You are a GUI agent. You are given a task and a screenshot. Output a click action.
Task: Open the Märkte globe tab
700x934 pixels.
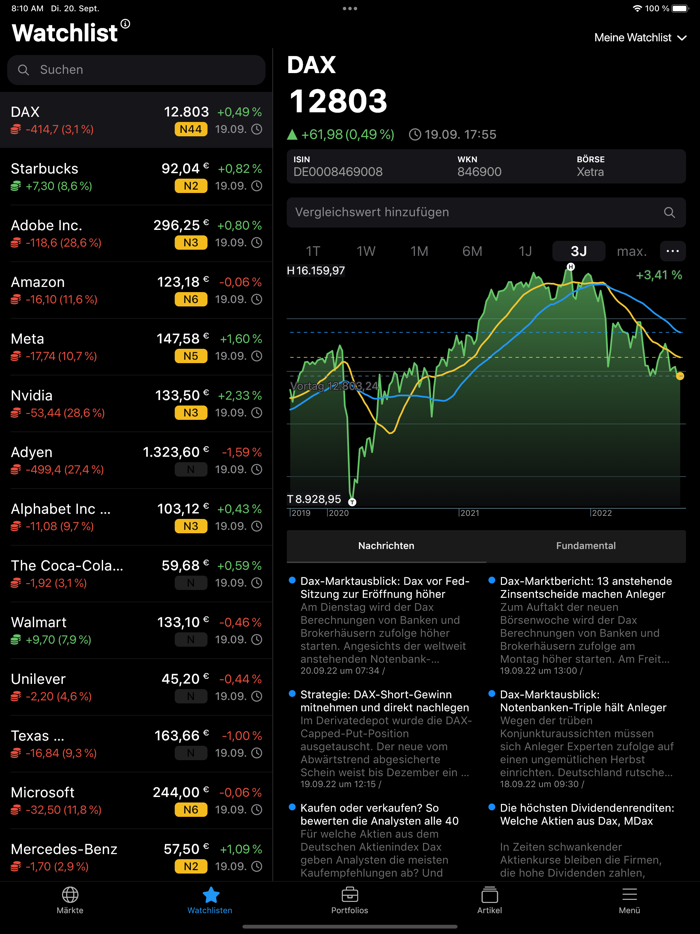tap(70, 900)
